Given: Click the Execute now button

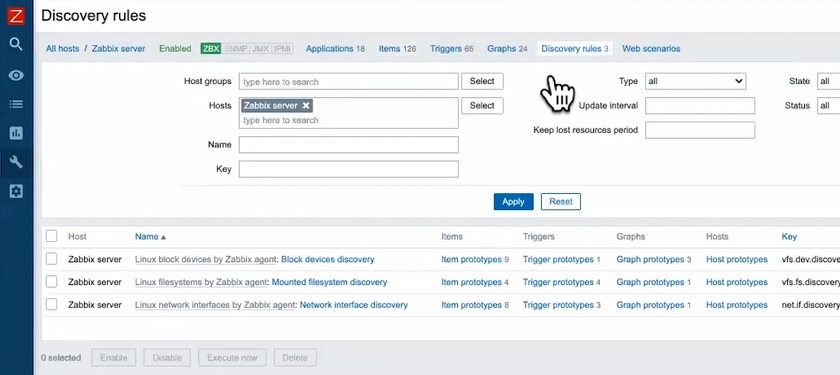Looking at the screenshot, I should [x=232, y=357].
